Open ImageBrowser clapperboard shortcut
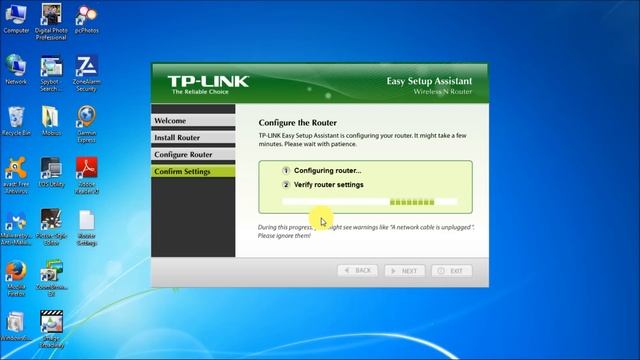The height and width of the screenshot is (360, 640). [x=51, y=329]
